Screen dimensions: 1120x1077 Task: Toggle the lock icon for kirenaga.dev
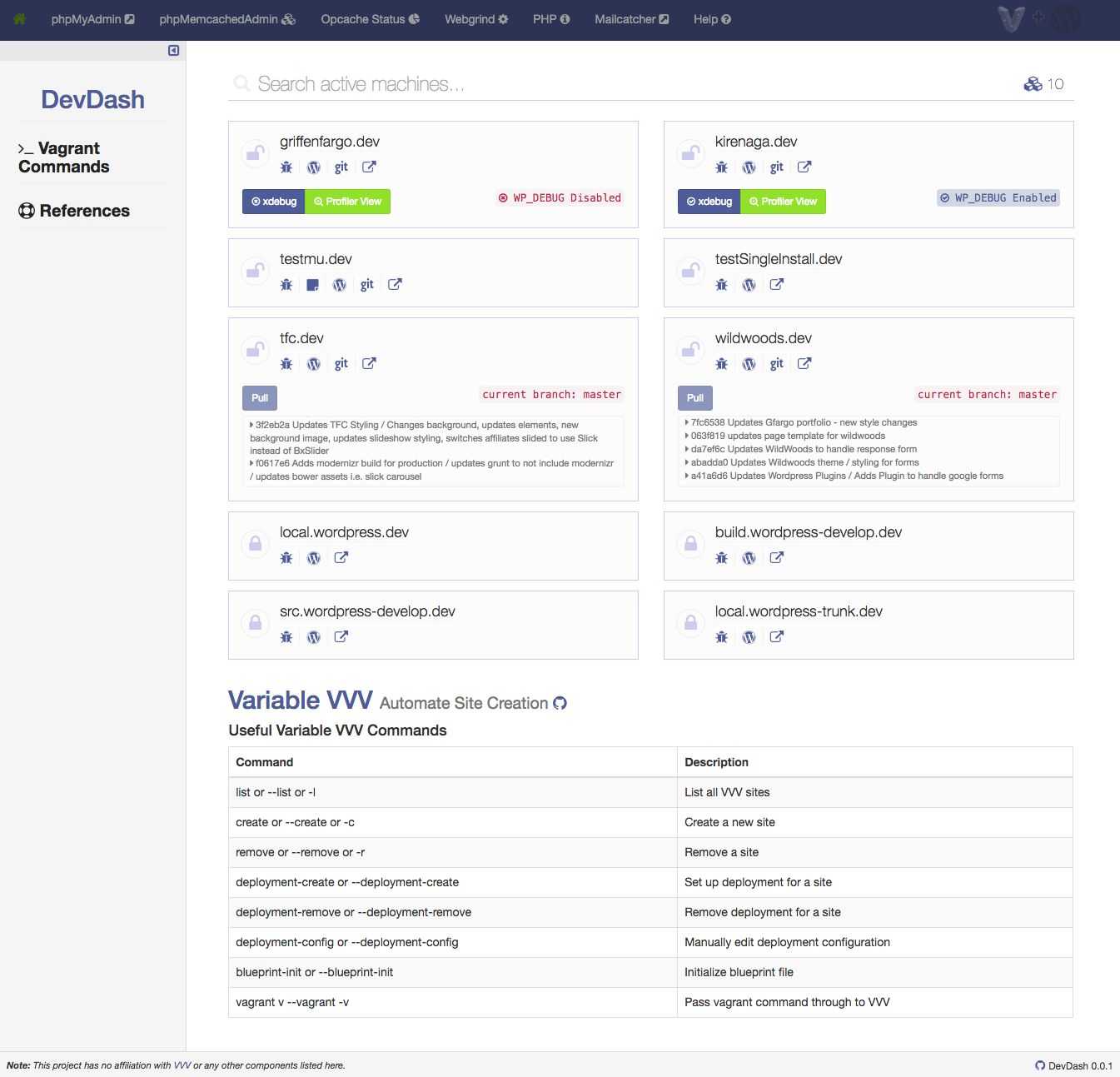(x=690, y=152)
